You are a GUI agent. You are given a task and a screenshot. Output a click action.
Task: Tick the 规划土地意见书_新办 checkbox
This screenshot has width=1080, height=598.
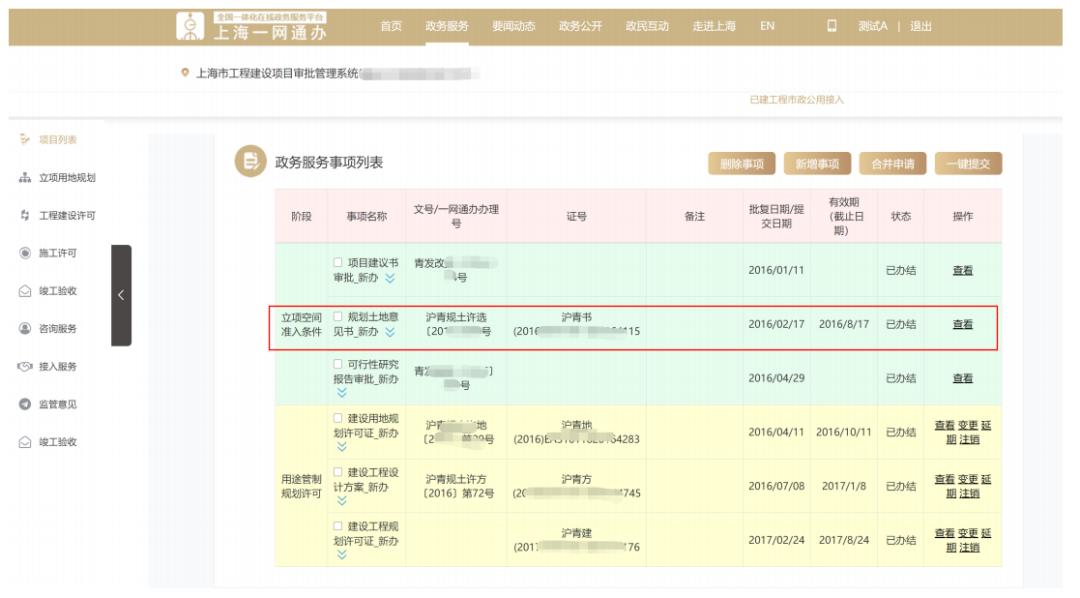338,317
